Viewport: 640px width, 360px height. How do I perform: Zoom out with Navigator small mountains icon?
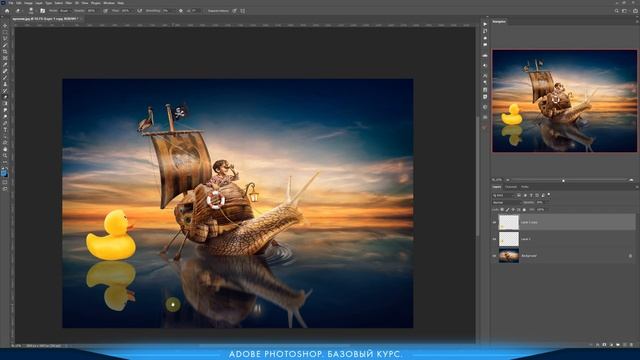pos(508,180)
